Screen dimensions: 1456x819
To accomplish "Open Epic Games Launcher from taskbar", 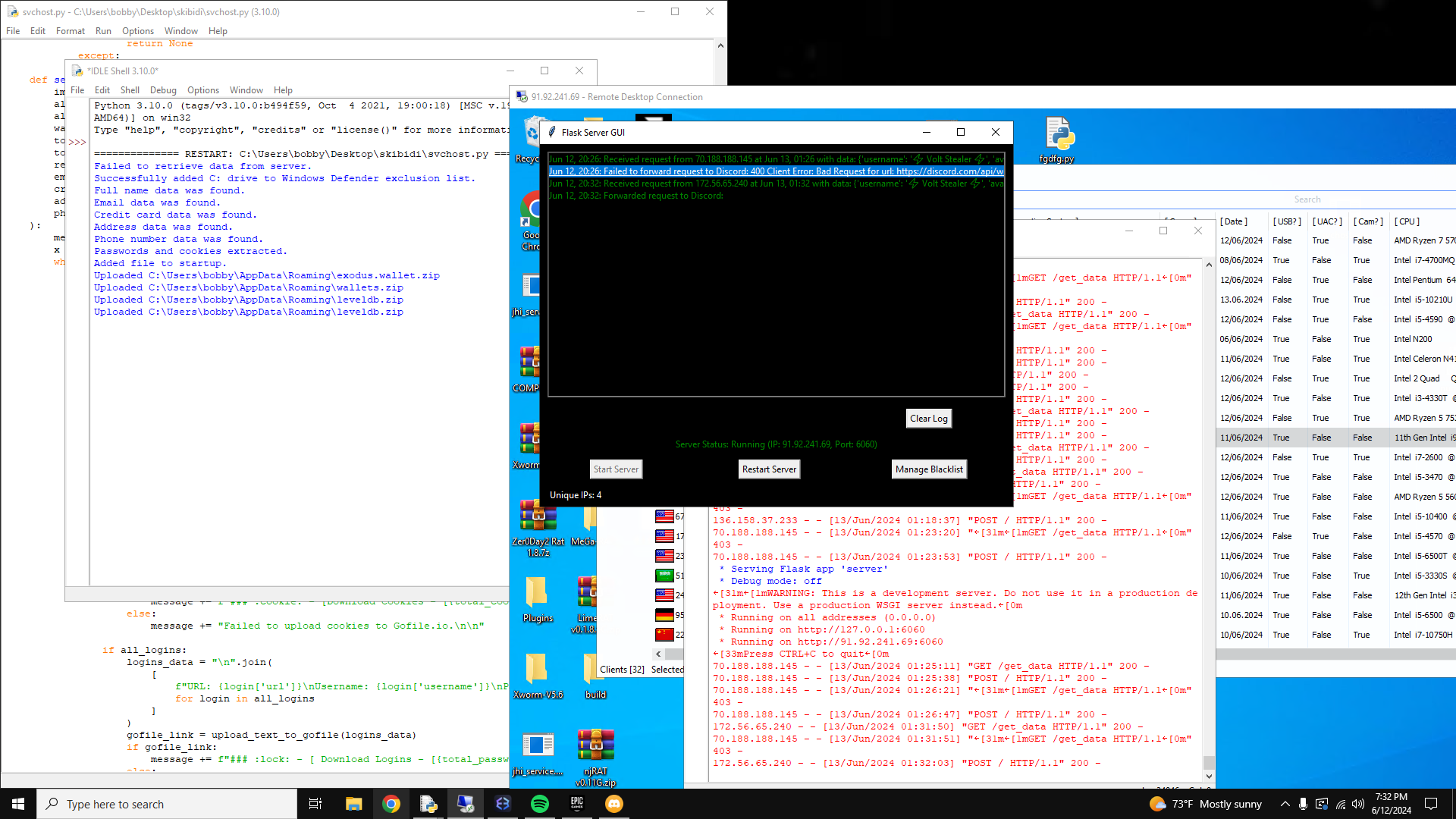I will pyautogui.click(x=577, y=804).
